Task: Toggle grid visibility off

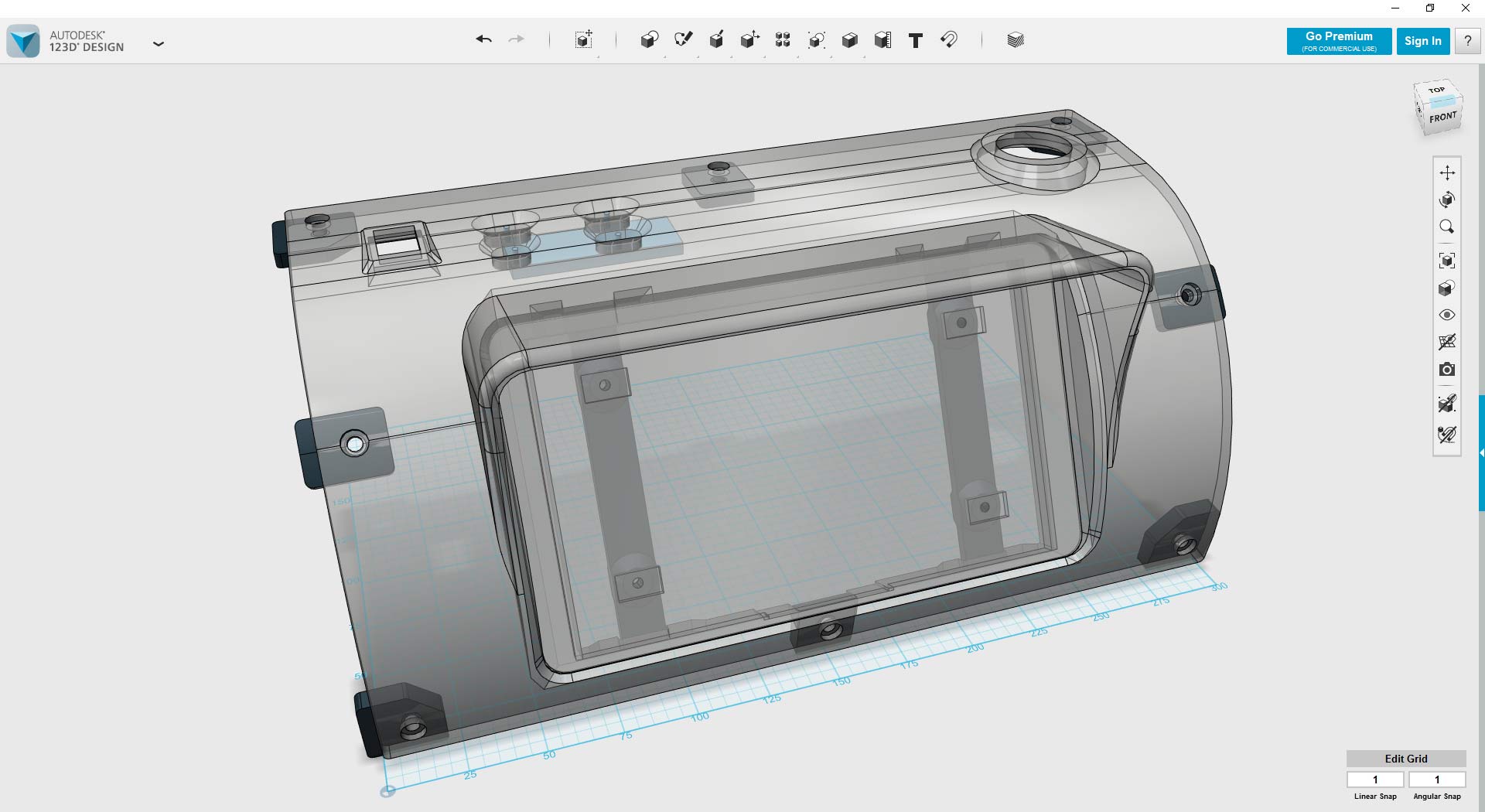Action: (x=1449, y=341)
